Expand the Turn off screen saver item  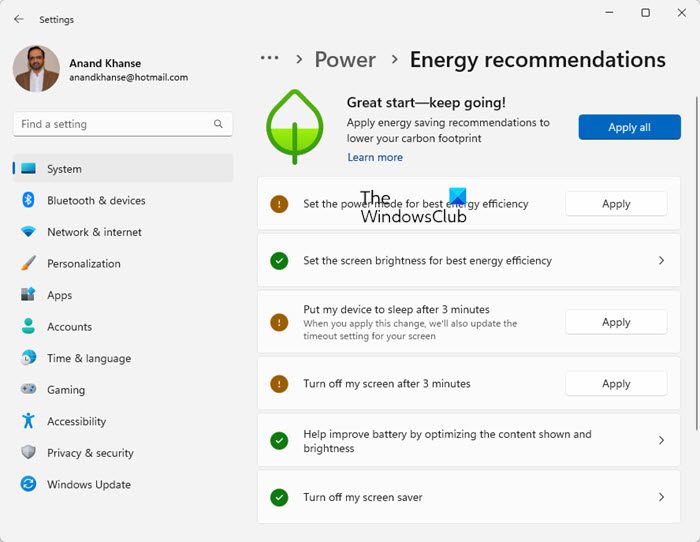tap(661, 497)
